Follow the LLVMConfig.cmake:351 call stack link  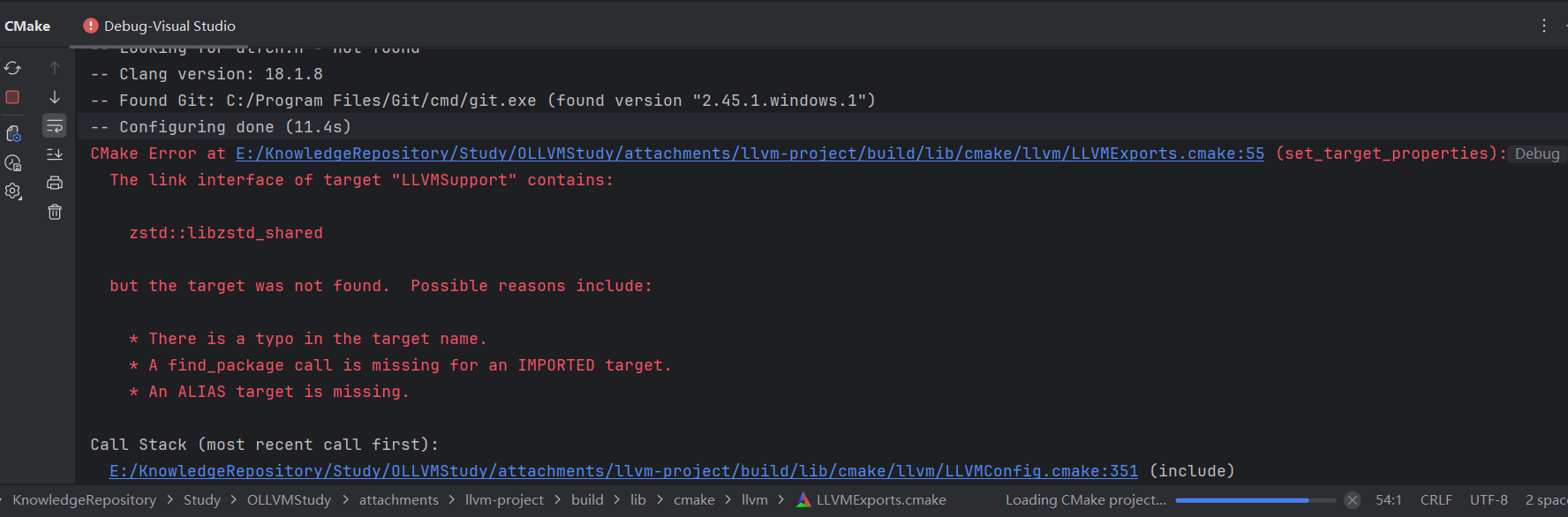click(623, 471)
